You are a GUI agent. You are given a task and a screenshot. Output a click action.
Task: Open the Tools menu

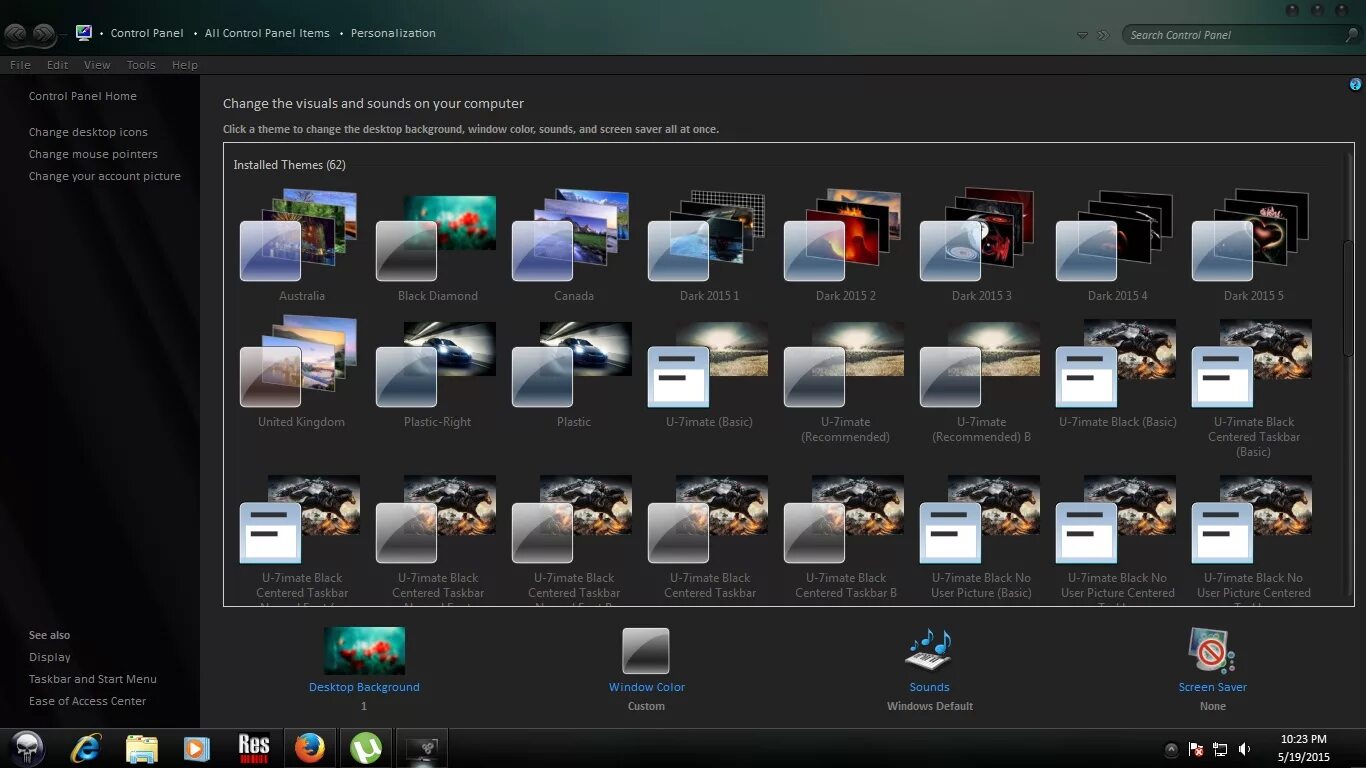[x=141, y=64]
